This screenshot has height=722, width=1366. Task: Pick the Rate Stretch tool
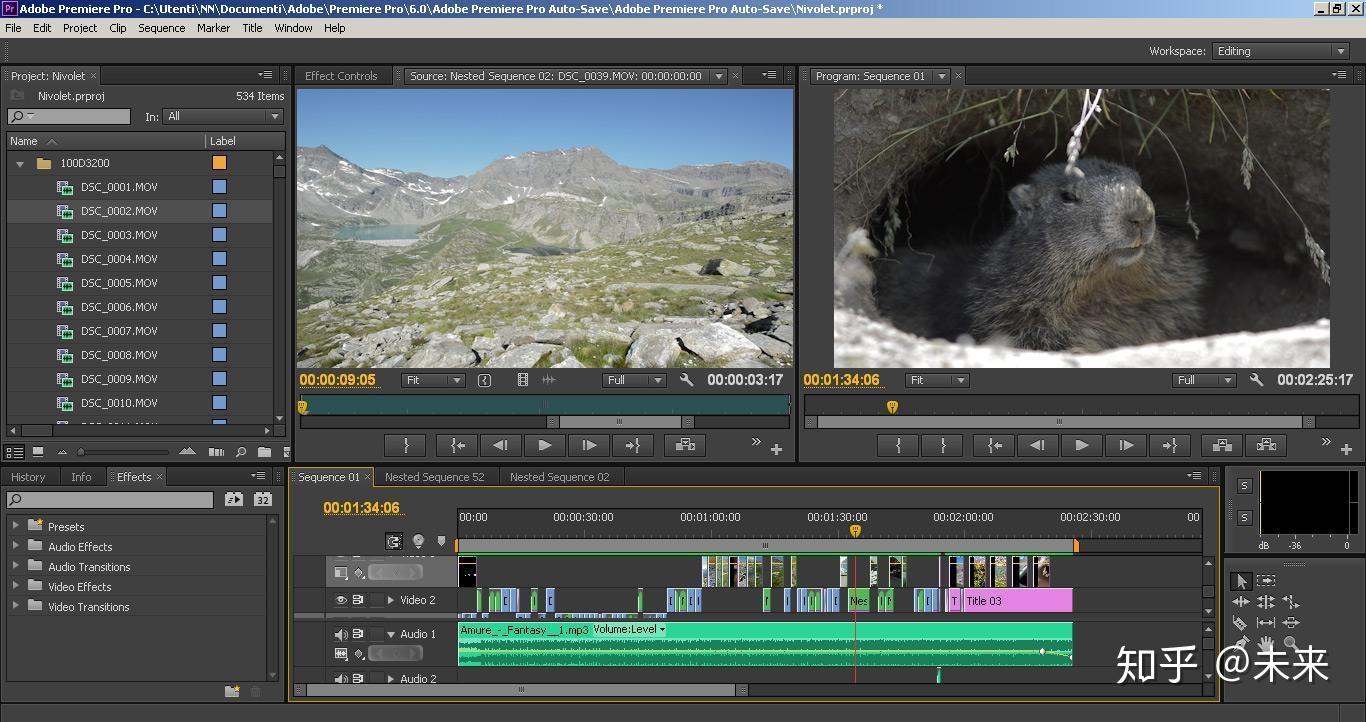[x=1291, y=602]
